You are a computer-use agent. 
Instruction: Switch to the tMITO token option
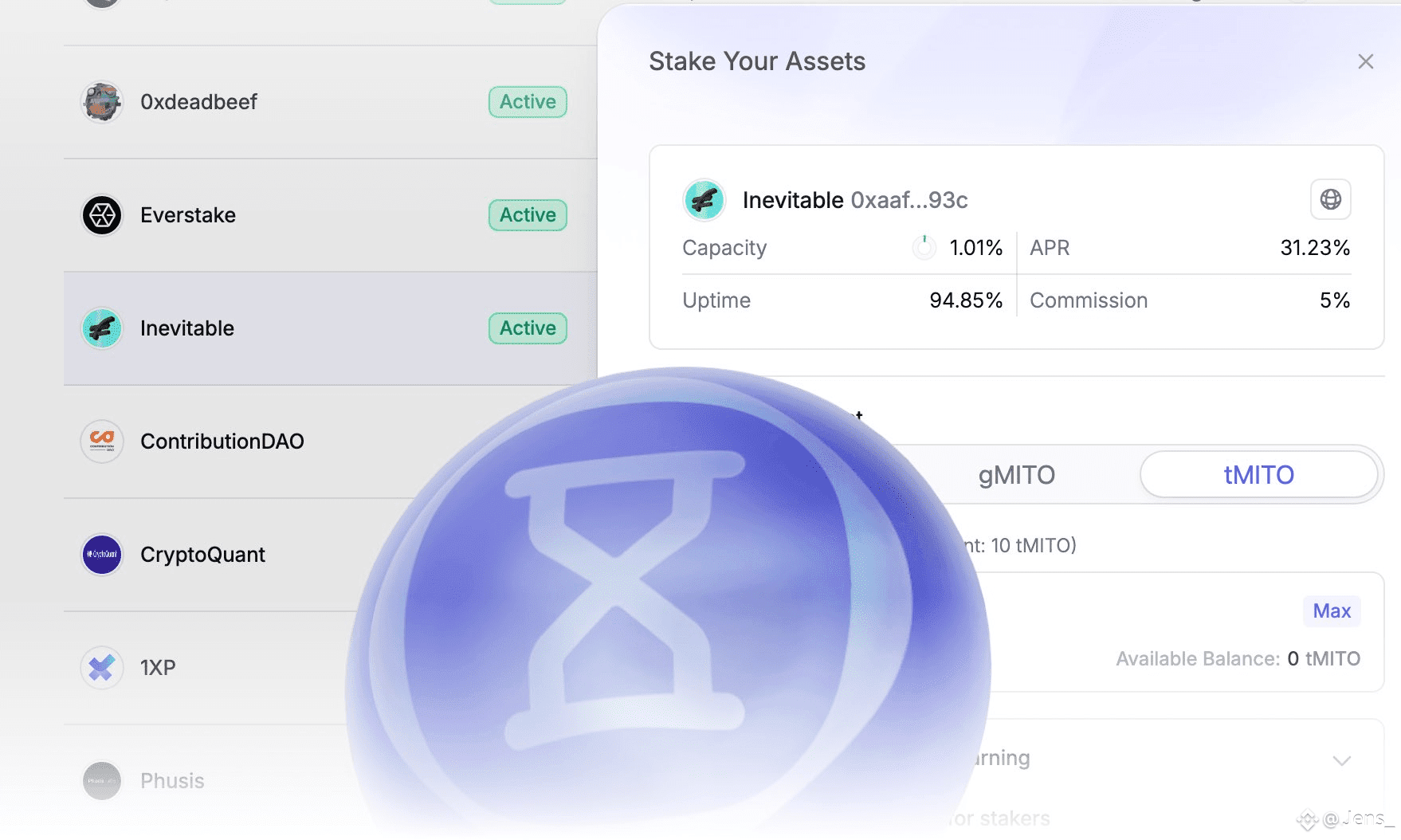tap(1259, 475)
